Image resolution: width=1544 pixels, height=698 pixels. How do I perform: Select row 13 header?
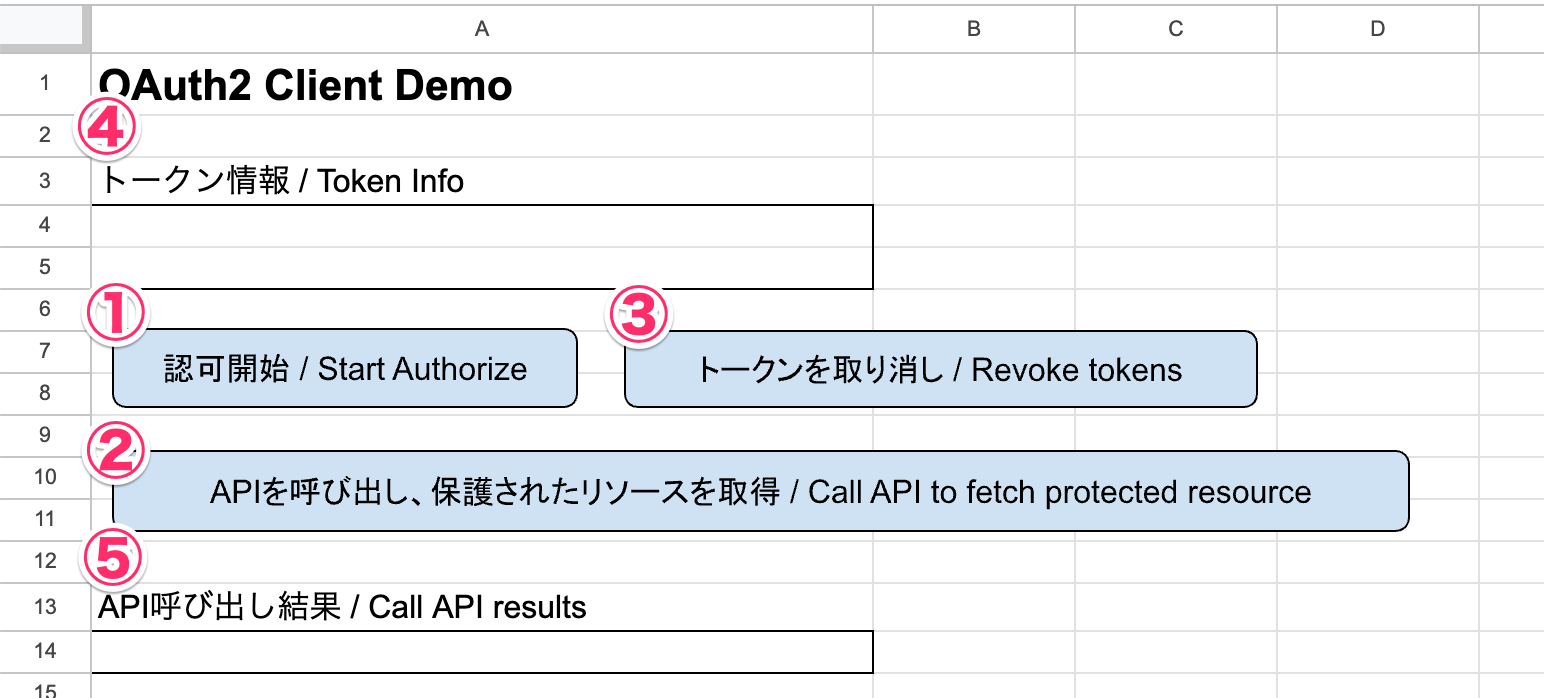45,606
